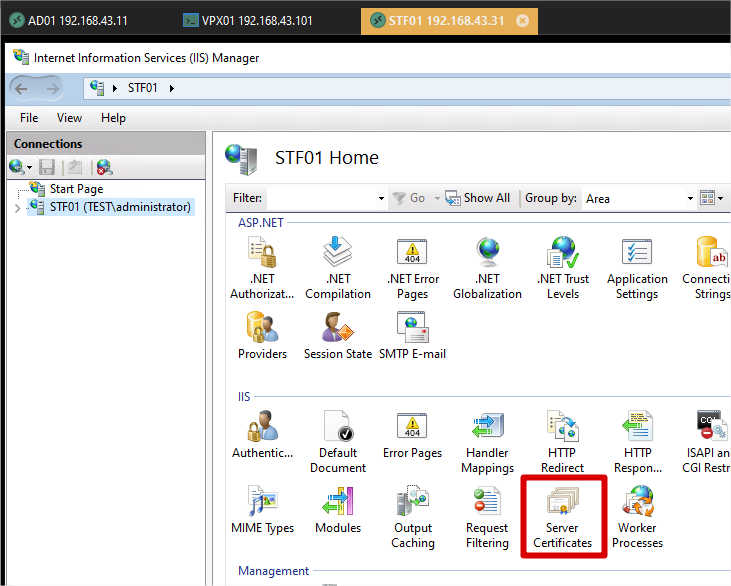Open .NET Globalization settings
This screenshot has height=586, width=731.
pos(487,268)
